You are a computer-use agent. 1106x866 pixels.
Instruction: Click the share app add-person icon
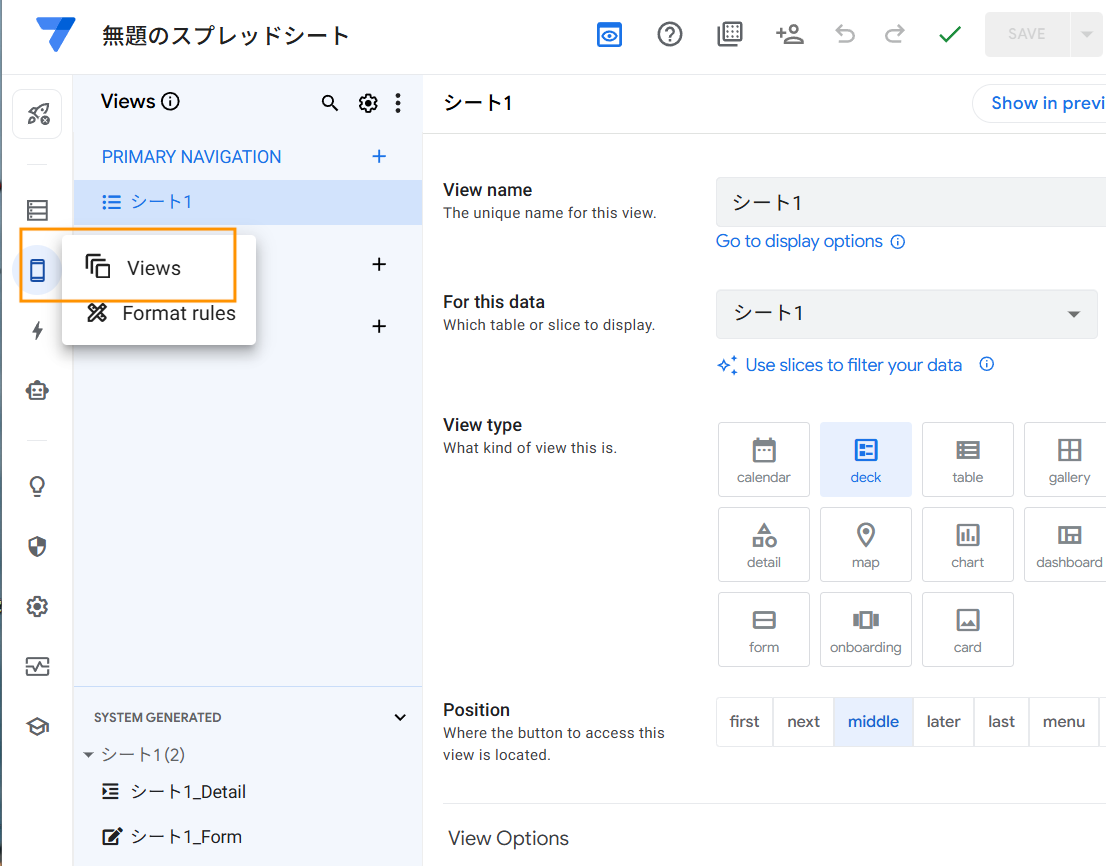pyautogui.click(x=789, y=34)
